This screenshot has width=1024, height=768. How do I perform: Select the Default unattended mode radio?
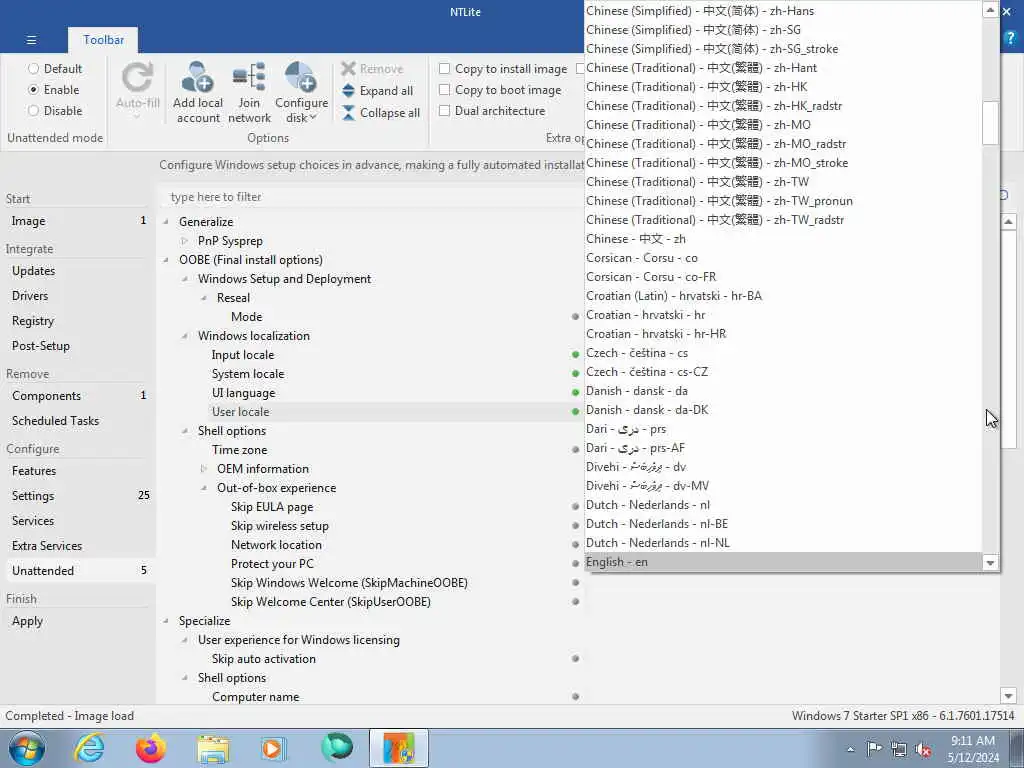pos(33,69)
